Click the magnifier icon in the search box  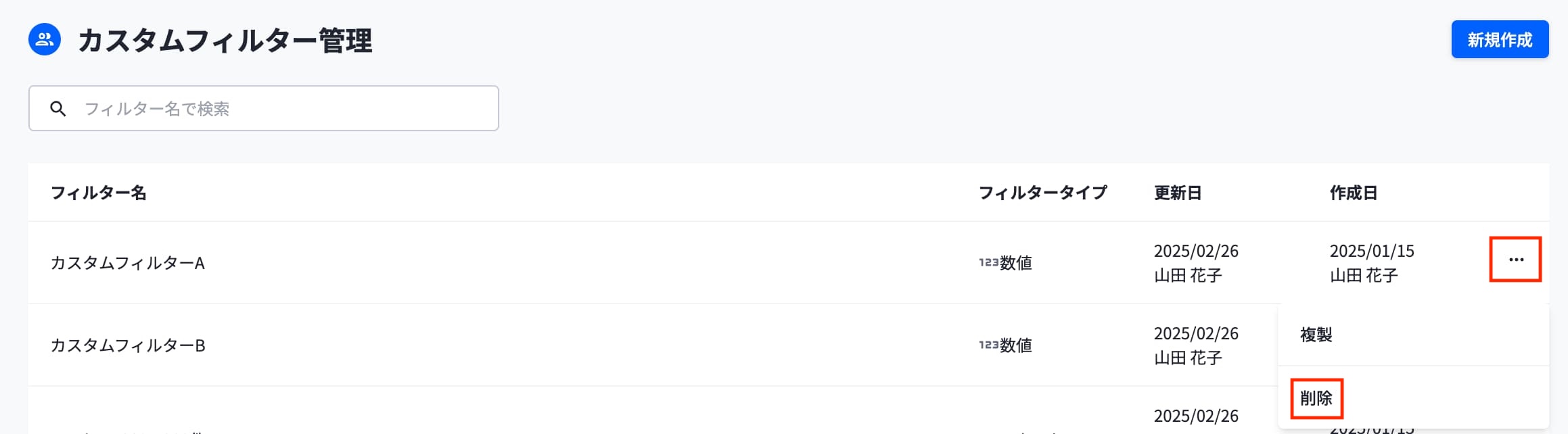click(x=58, y=109)
